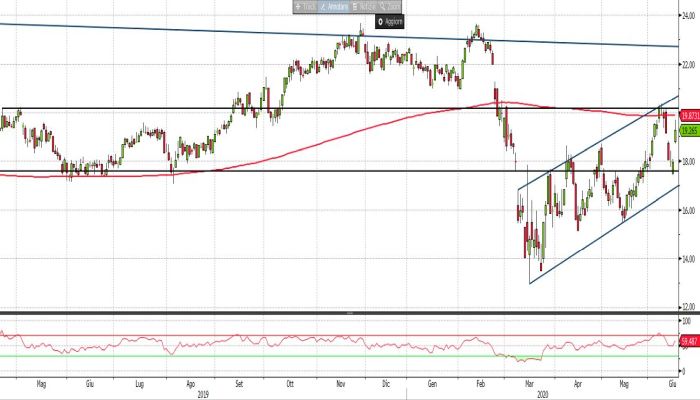Select the long descending blue trendline at top
This screenshot has height=400, width=700.
pos(200,30)
